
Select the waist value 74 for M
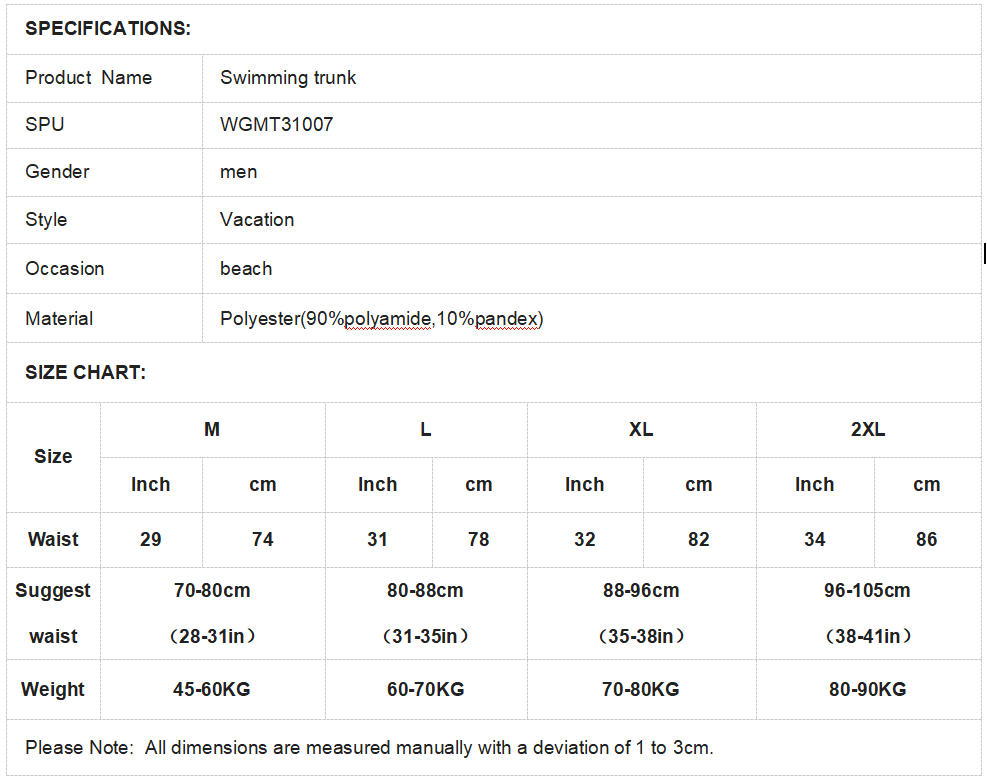point(262,539)
